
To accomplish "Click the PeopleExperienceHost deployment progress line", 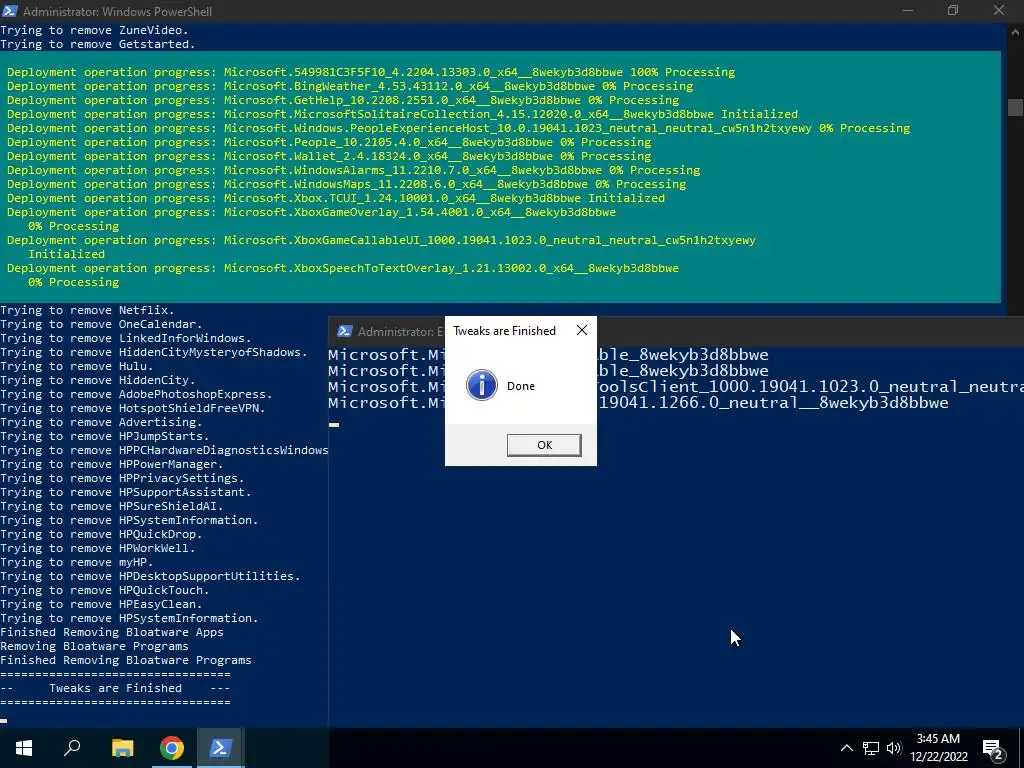I will (458, 128).
